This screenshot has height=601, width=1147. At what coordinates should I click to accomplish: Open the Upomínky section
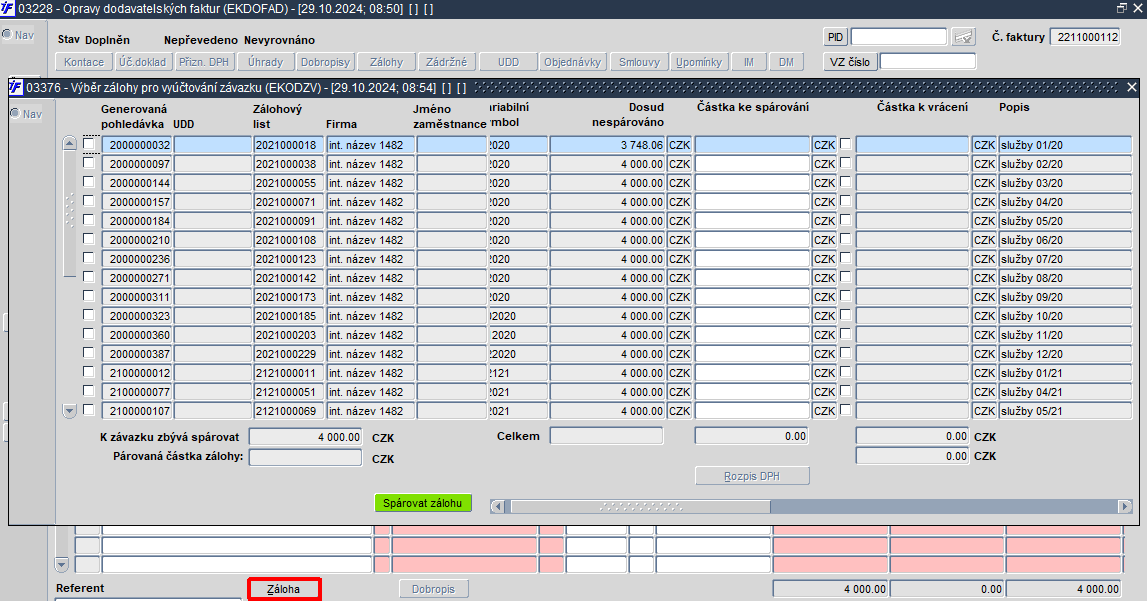coord(699,62)
